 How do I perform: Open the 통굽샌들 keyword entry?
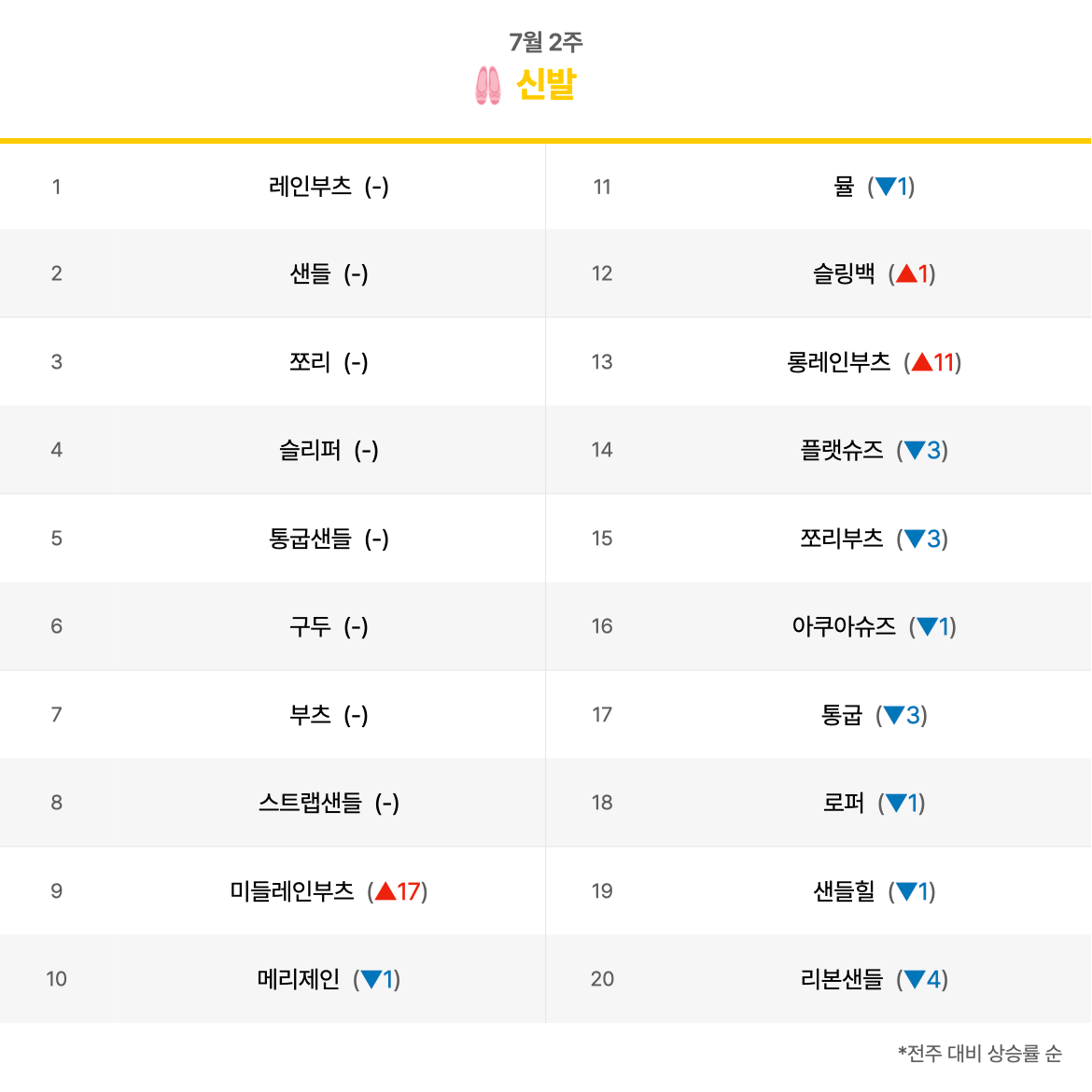(310, 539)
